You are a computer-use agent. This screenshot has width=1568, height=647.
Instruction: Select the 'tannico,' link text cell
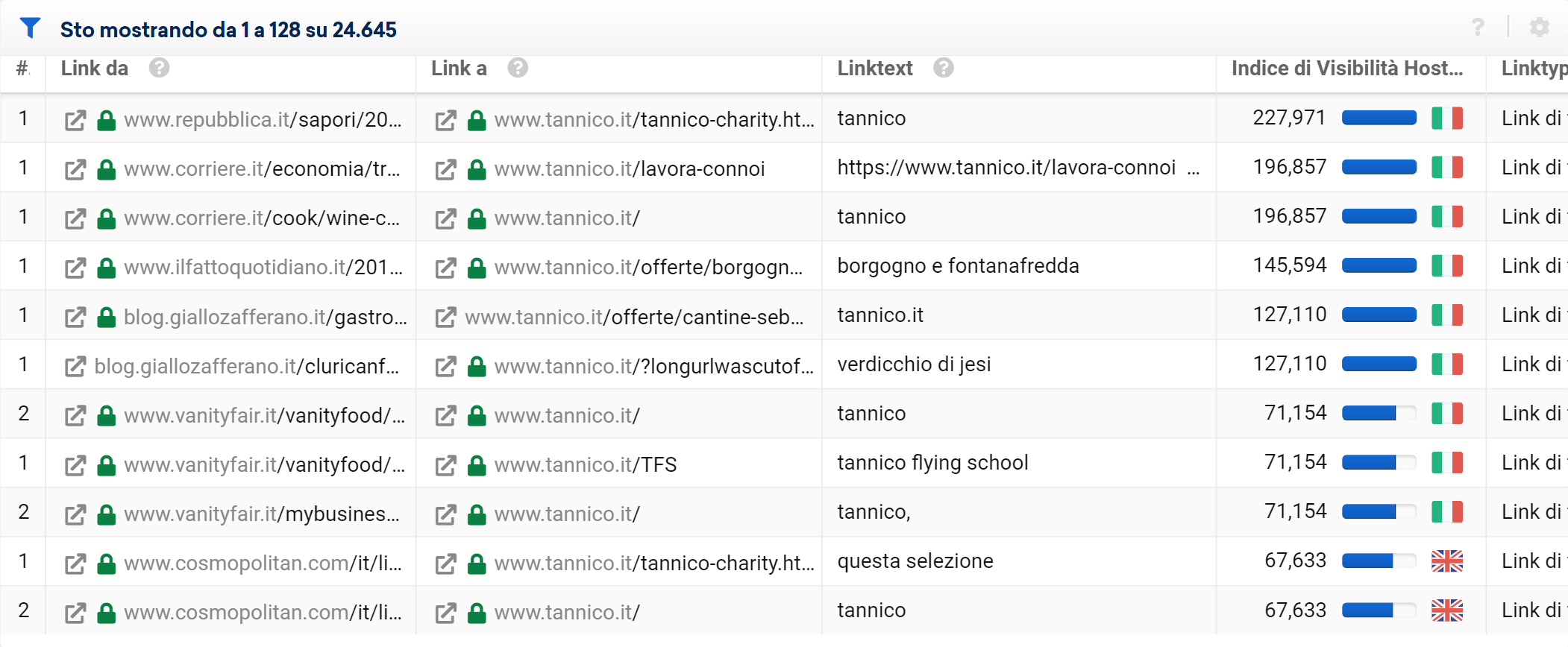(874, 511)
